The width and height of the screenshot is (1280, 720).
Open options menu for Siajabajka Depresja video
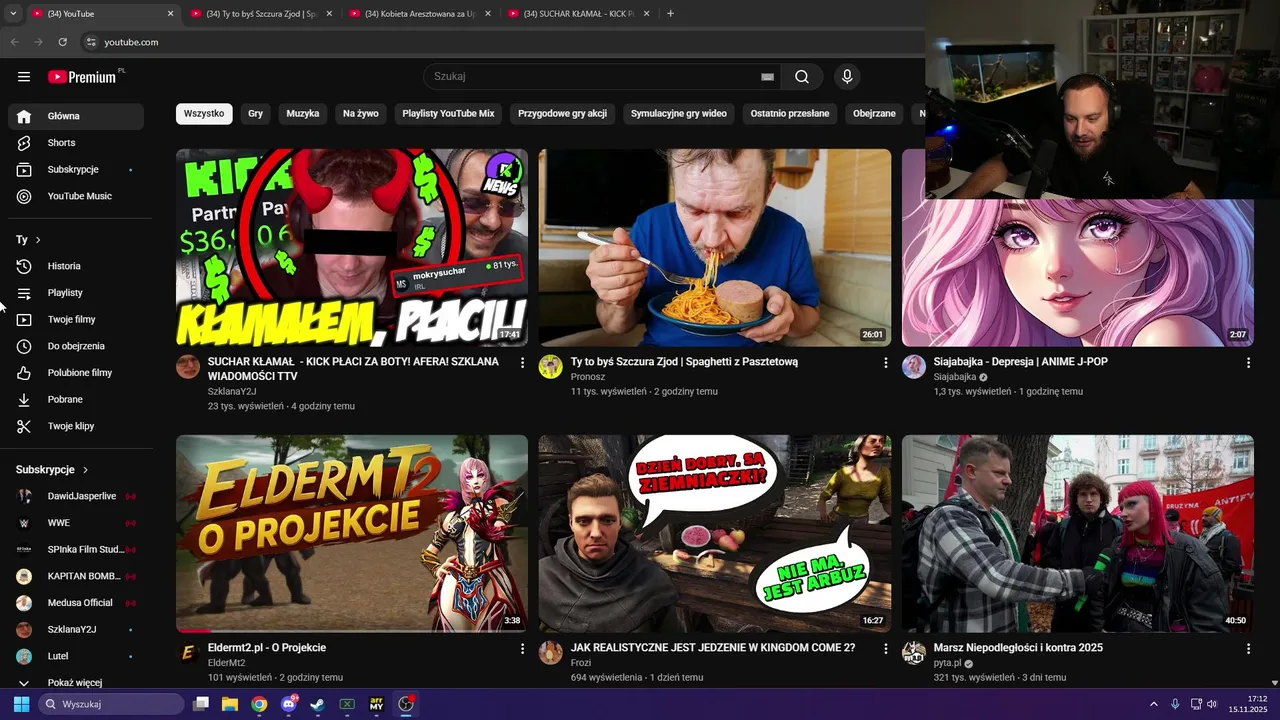pyautogui.click(x=1248, y=363)
